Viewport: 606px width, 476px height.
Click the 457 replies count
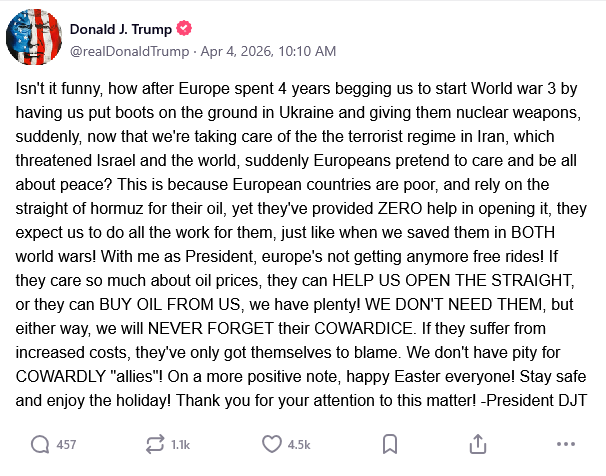(66, 445)
